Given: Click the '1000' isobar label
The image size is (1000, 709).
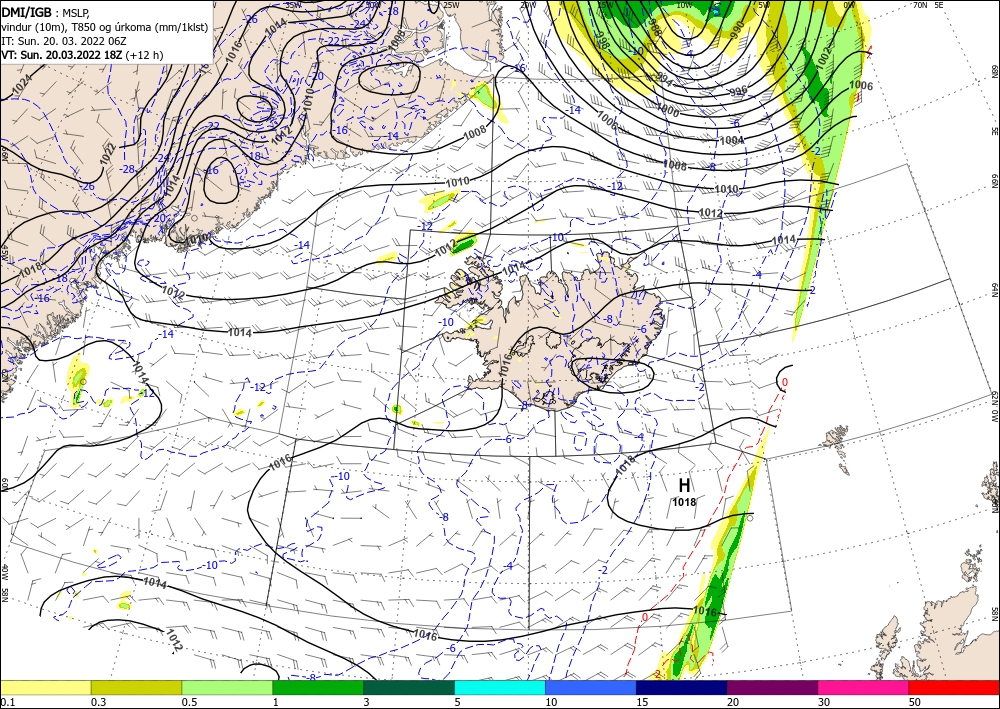Looking at the screenshot, I should coord(667,110).
